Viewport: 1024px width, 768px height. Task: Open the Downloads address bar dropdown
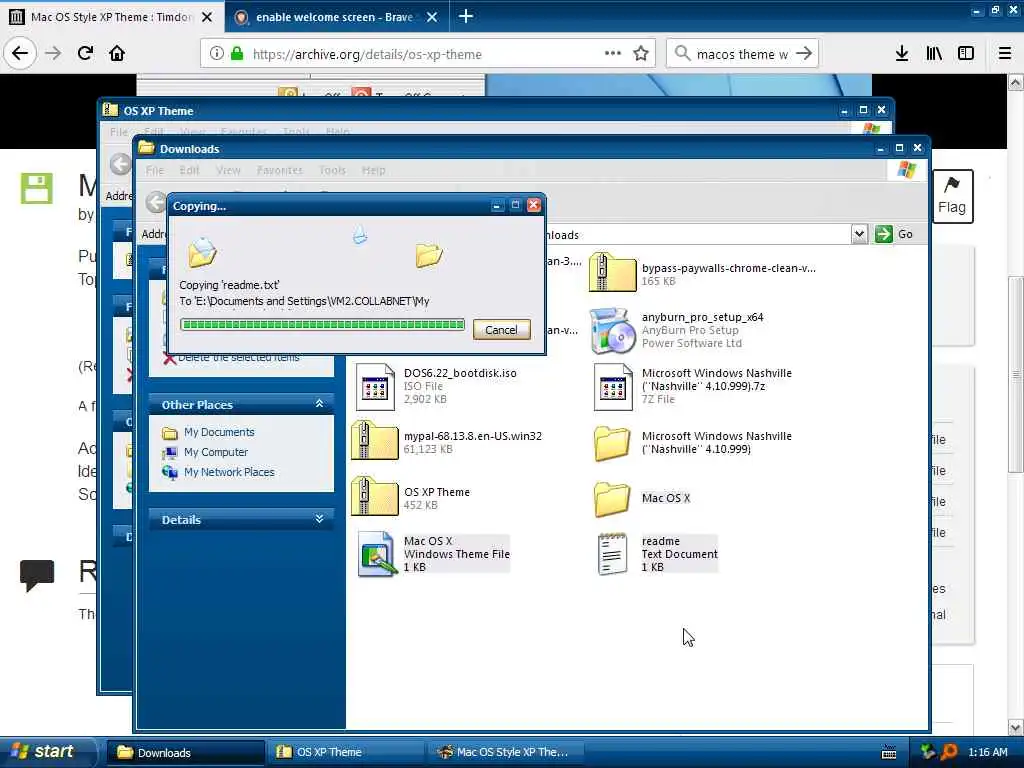click(859, 234)
